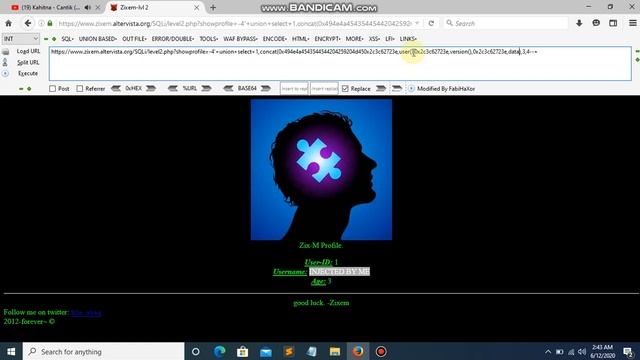The height and width of the screenshot is (360, 640).
Task: Click left arrow before 0xHEX
Action: coord(116,88)
